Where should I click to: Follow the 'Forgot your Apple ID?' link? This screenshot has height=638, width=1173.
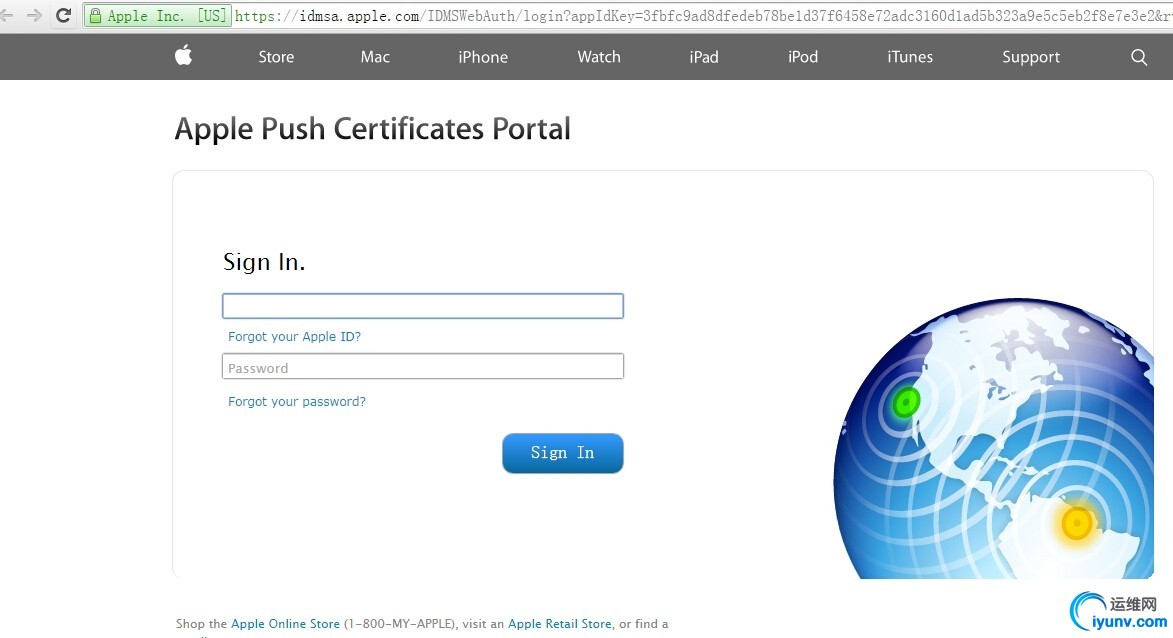pos(294,337)
